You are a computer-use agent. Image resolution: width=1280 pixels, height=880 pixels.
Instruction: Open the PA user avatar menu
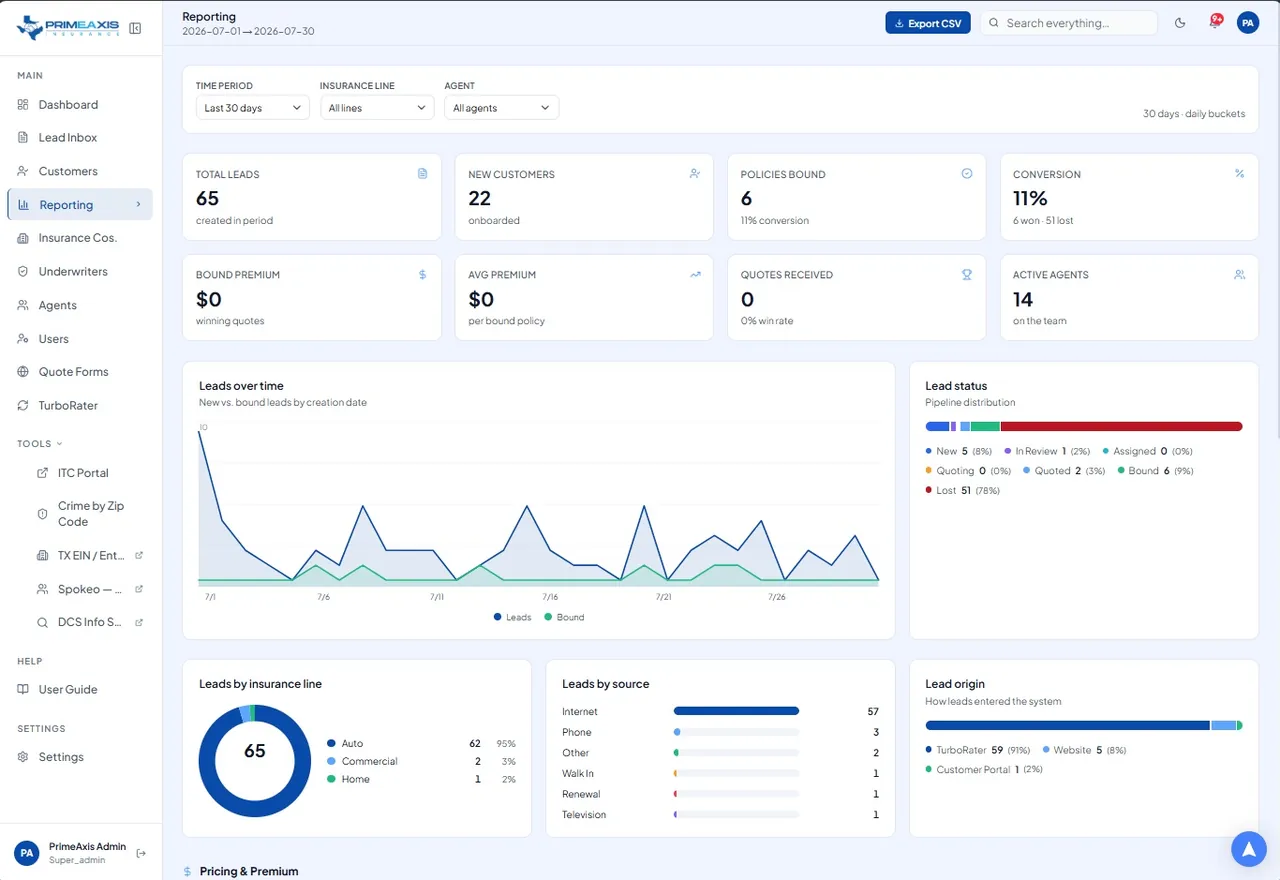pos(1248,23)
